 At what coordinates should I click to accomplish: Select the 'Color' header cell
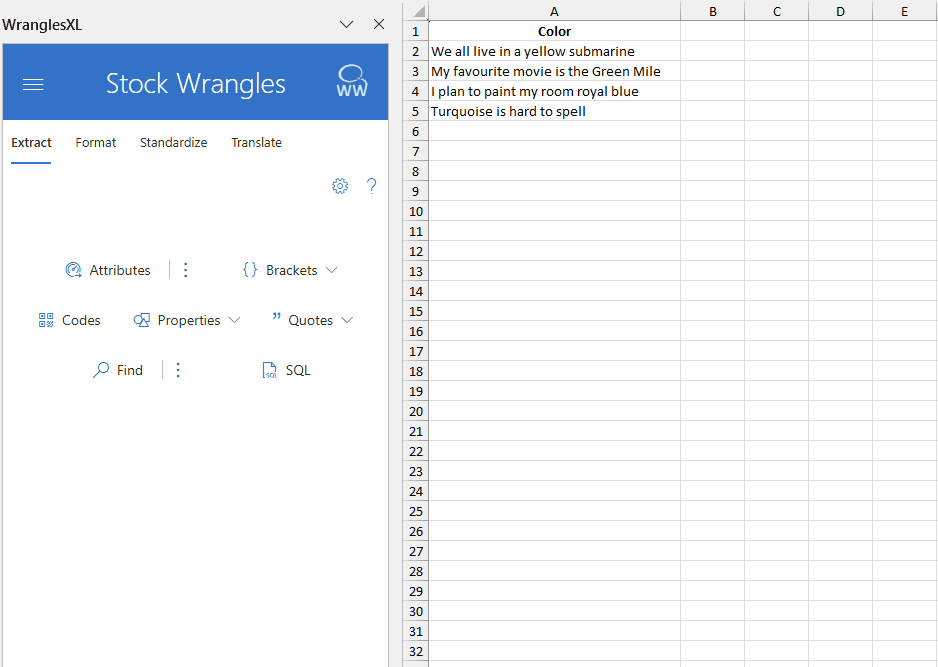pos(554,31)
